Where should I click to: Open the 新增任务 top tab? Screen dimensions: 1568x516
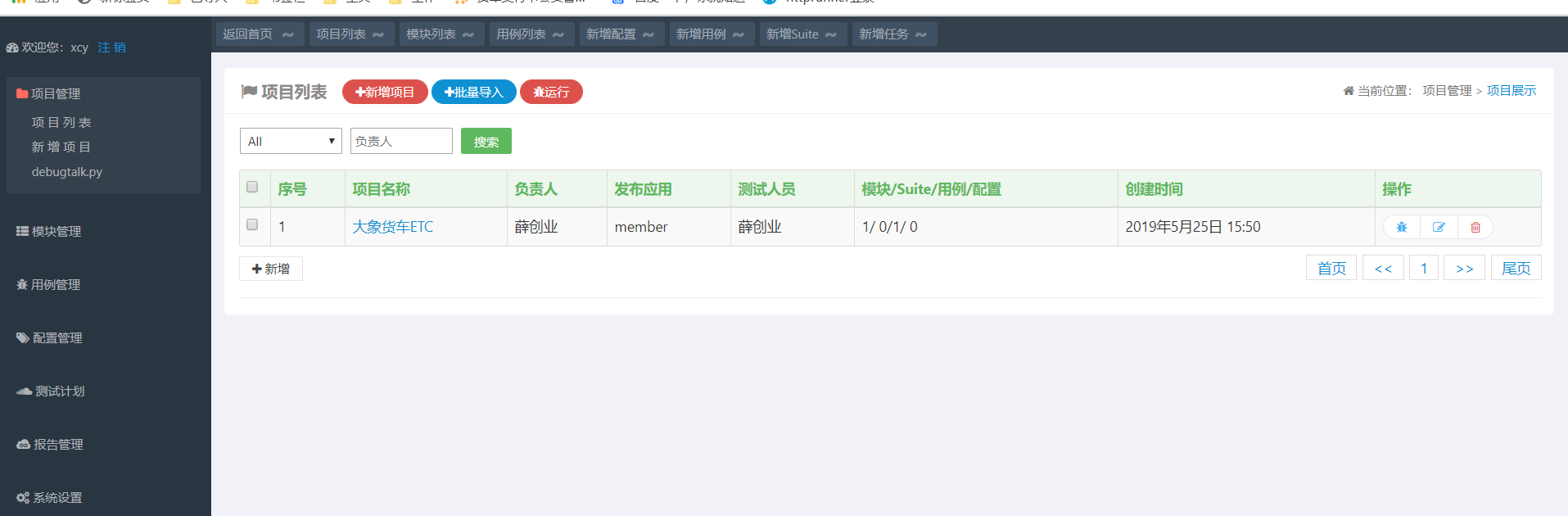tap(894, 34)
